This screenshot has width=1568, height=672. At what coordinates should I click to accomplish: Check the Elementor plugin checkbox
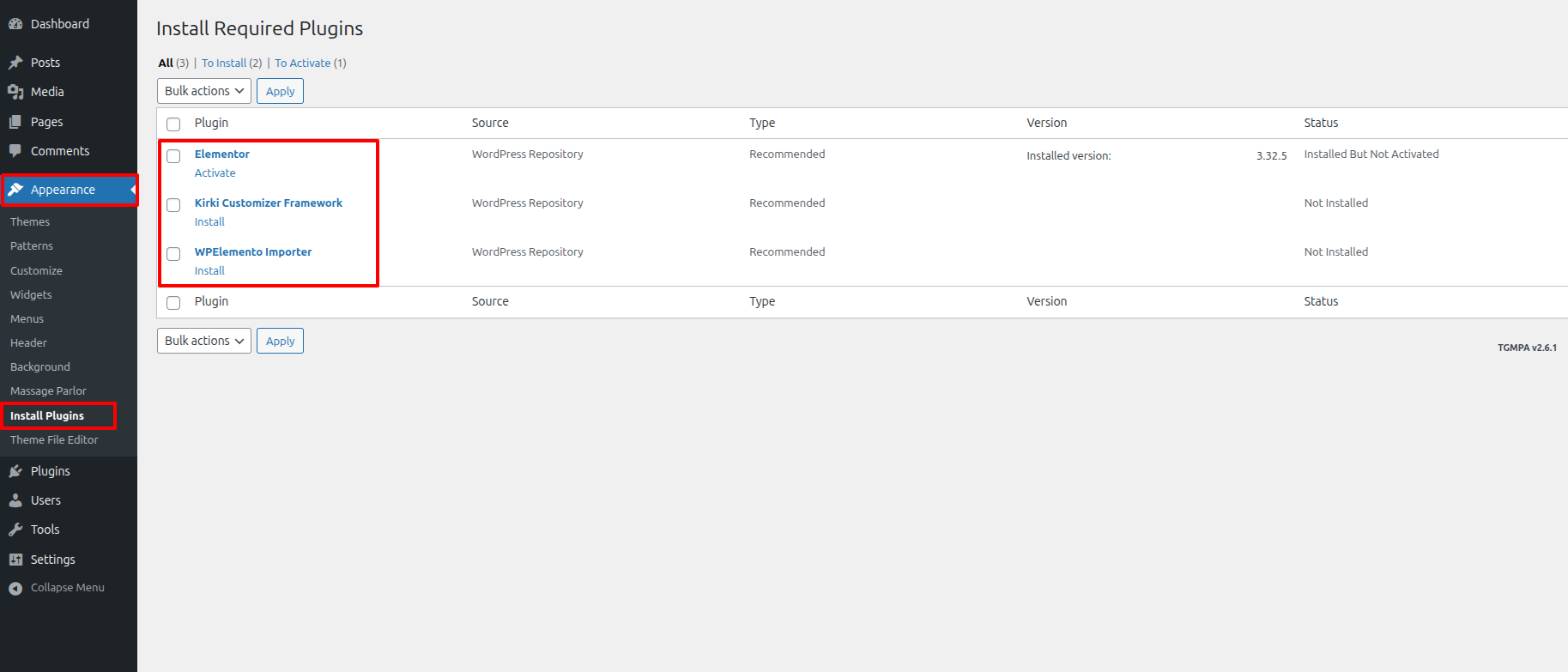point(173,156)
